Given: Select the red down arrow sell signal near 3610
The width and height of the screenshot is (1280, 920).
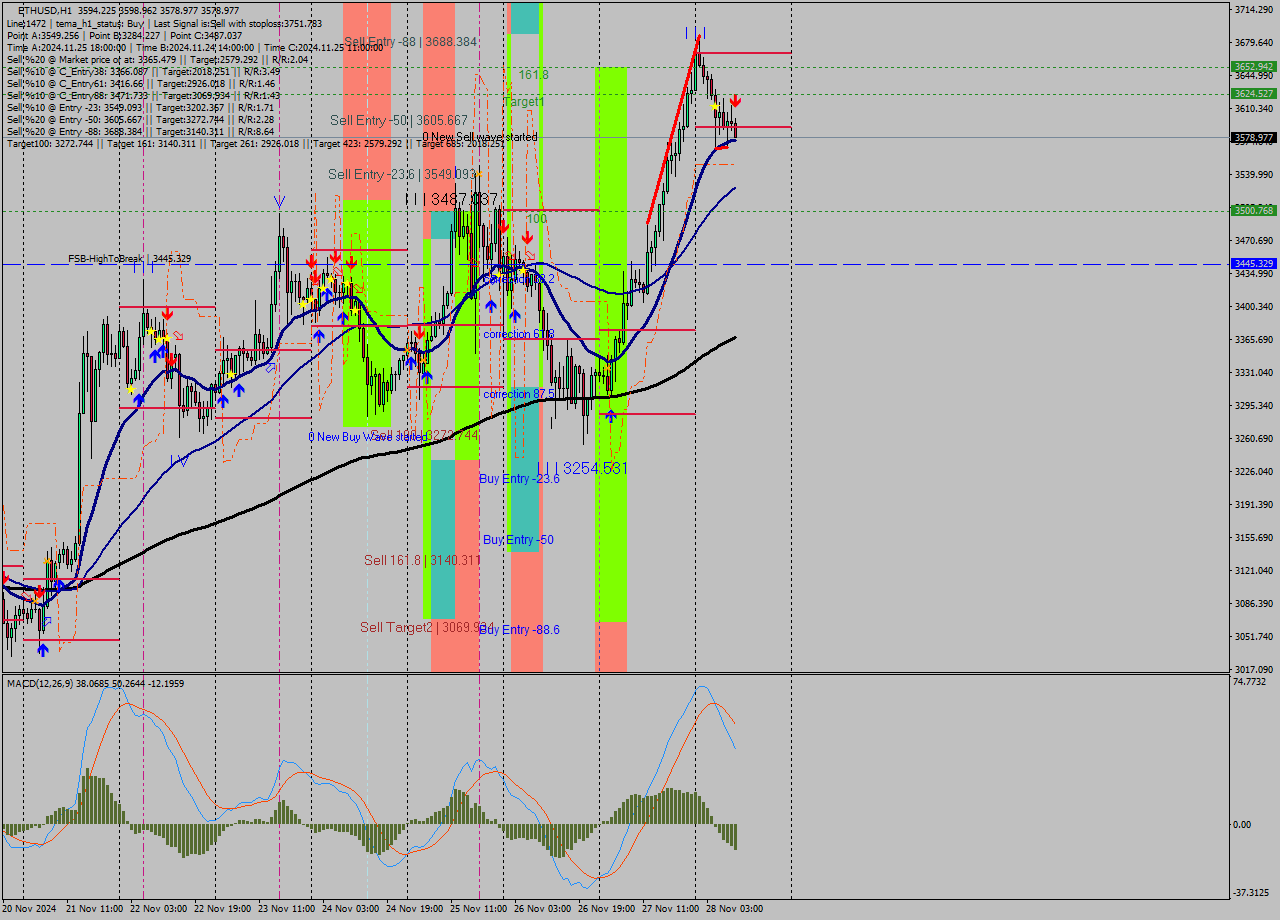Looking at the screenshot, I should (x=735, y=100).
